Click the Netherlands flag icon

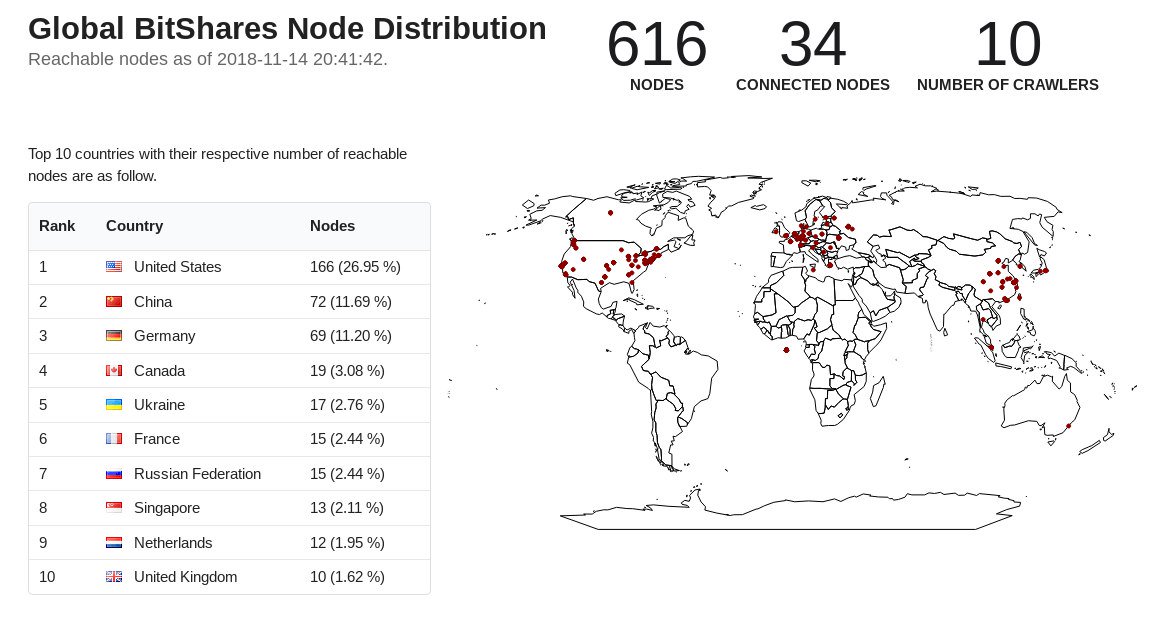coord(114,543)
